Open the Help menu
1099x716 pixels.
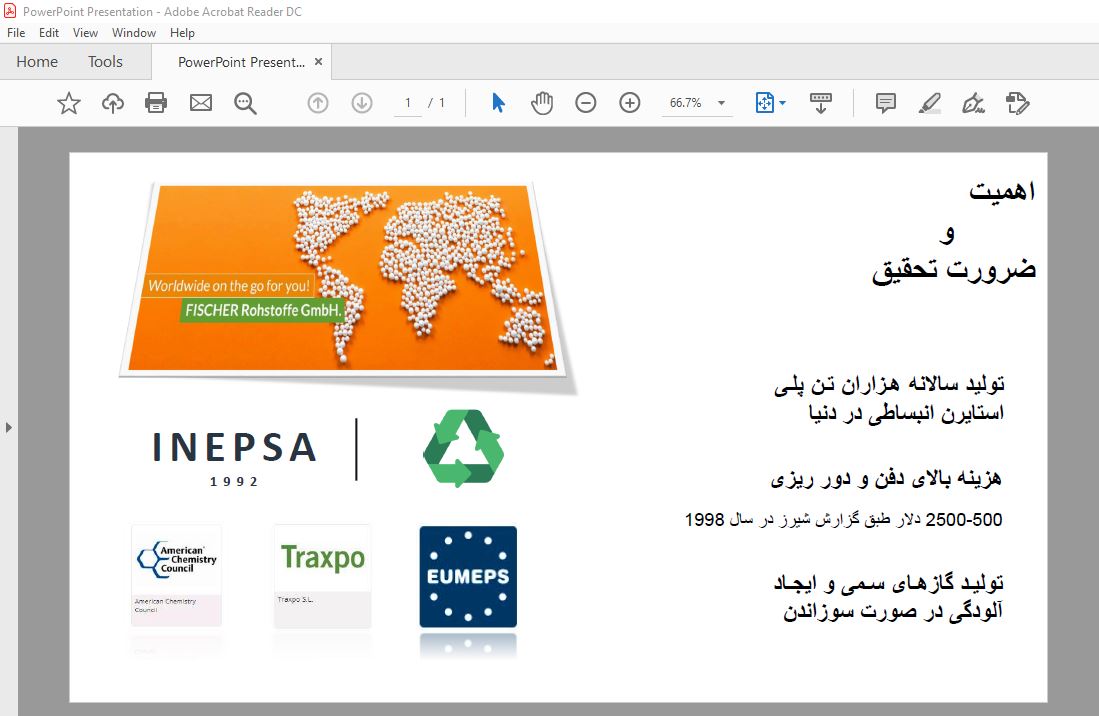(x=183, y=32)
